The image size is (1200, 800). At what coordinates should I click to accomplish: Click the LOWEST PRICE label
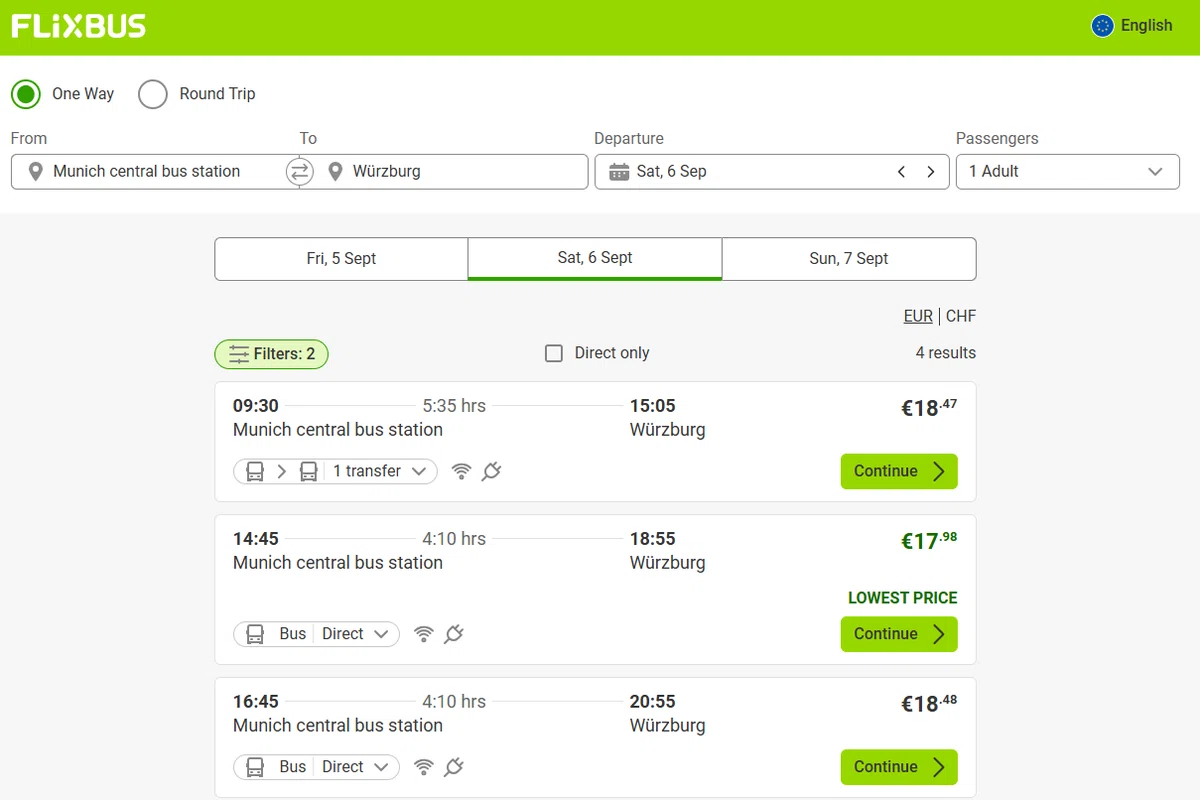[x=903, y=598]
